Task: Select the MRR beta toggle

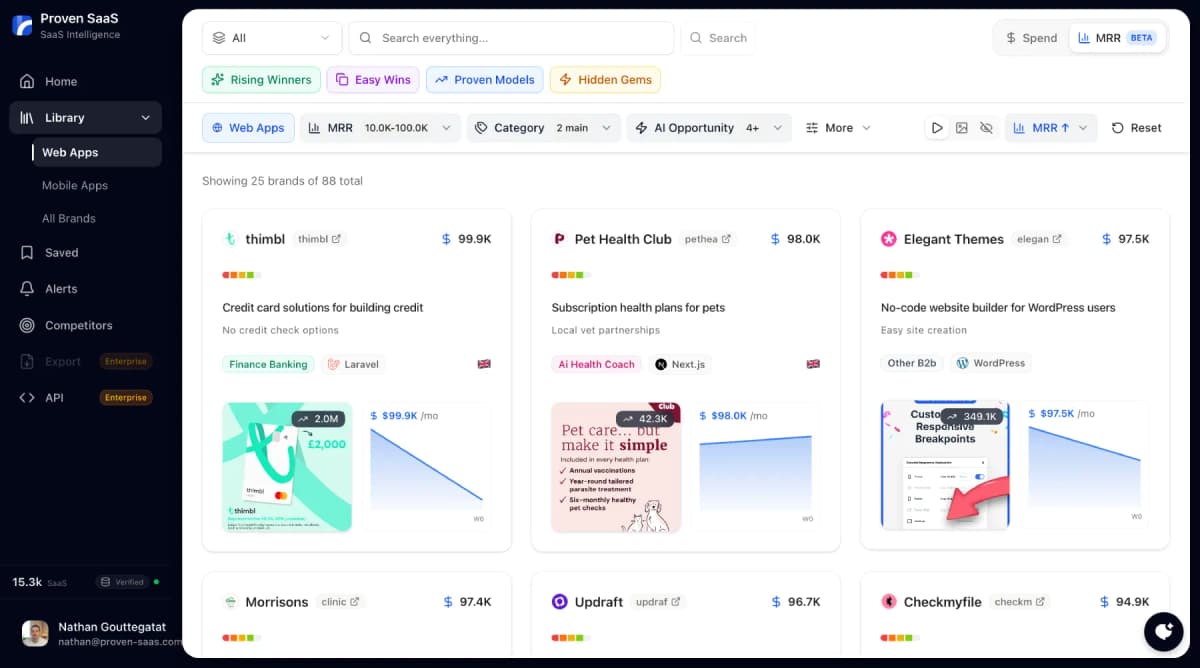Action: pos(1116,38)
